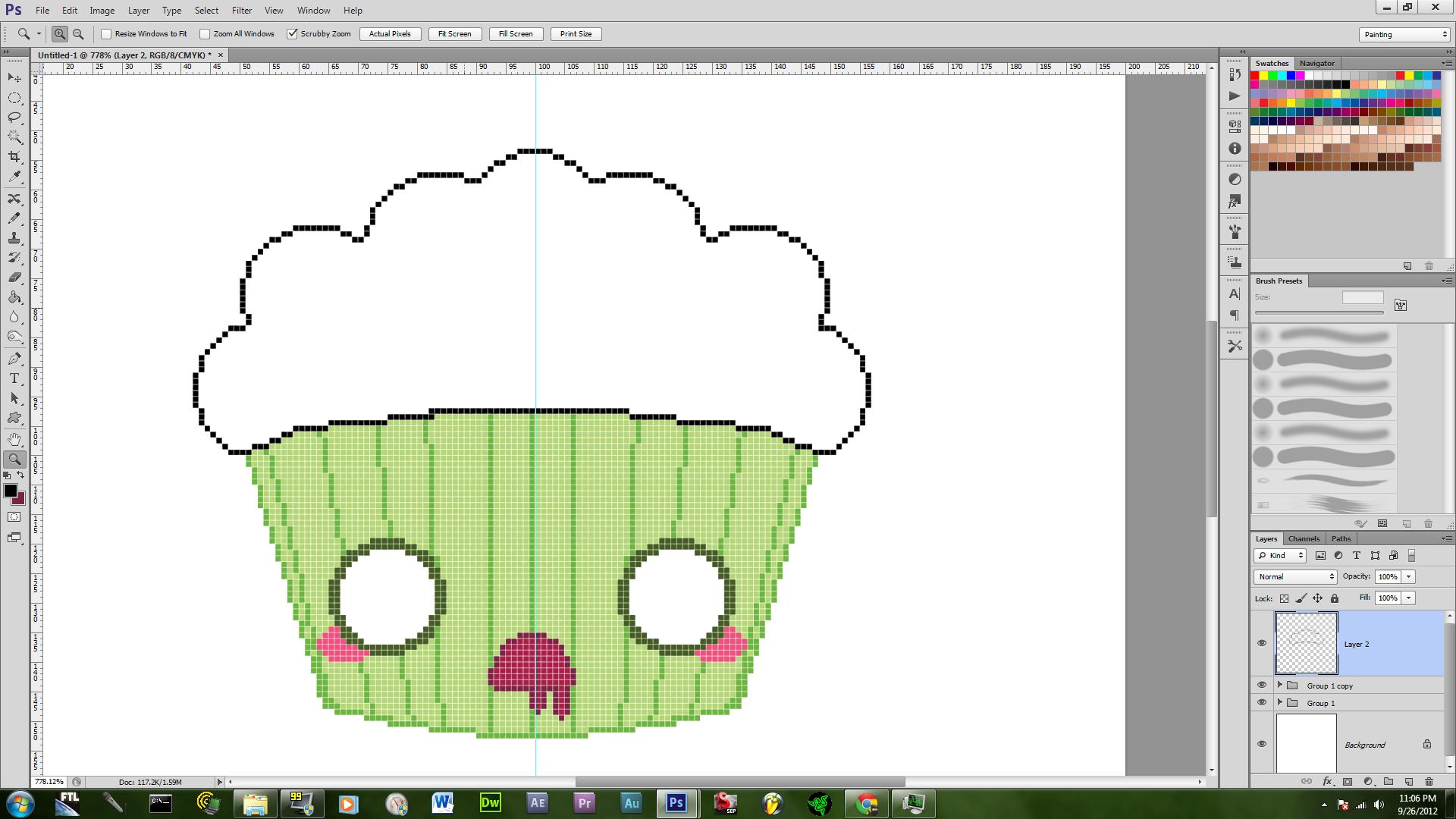The height and width of the screenshot is (819, 1456).
Task: Hide Group 1 copy visibility eye
Action: point(1262,685)
